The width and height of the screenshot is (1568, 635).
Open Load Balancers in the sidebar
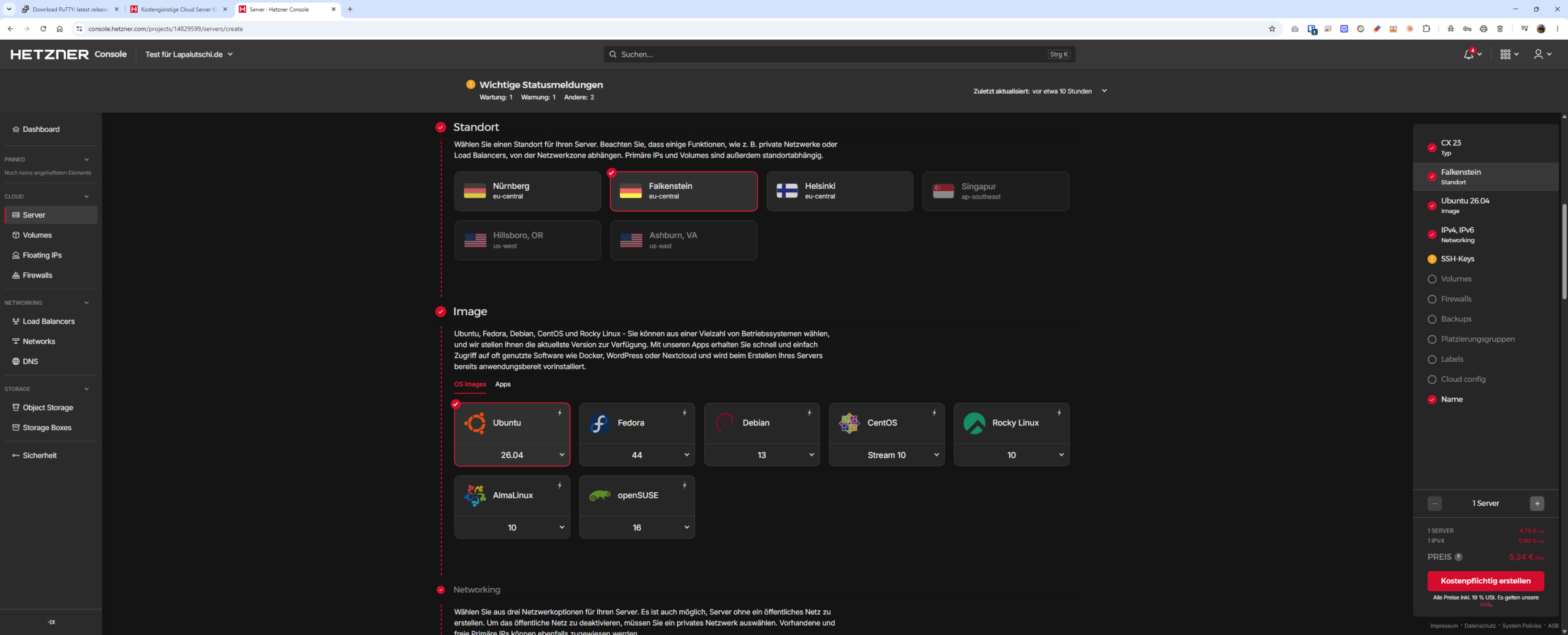click(51, 321)
